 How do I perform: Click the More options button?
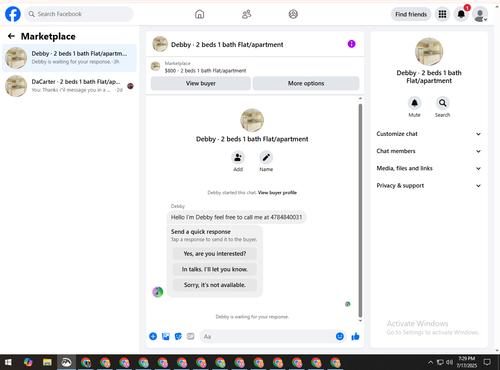tap(306, 83)
